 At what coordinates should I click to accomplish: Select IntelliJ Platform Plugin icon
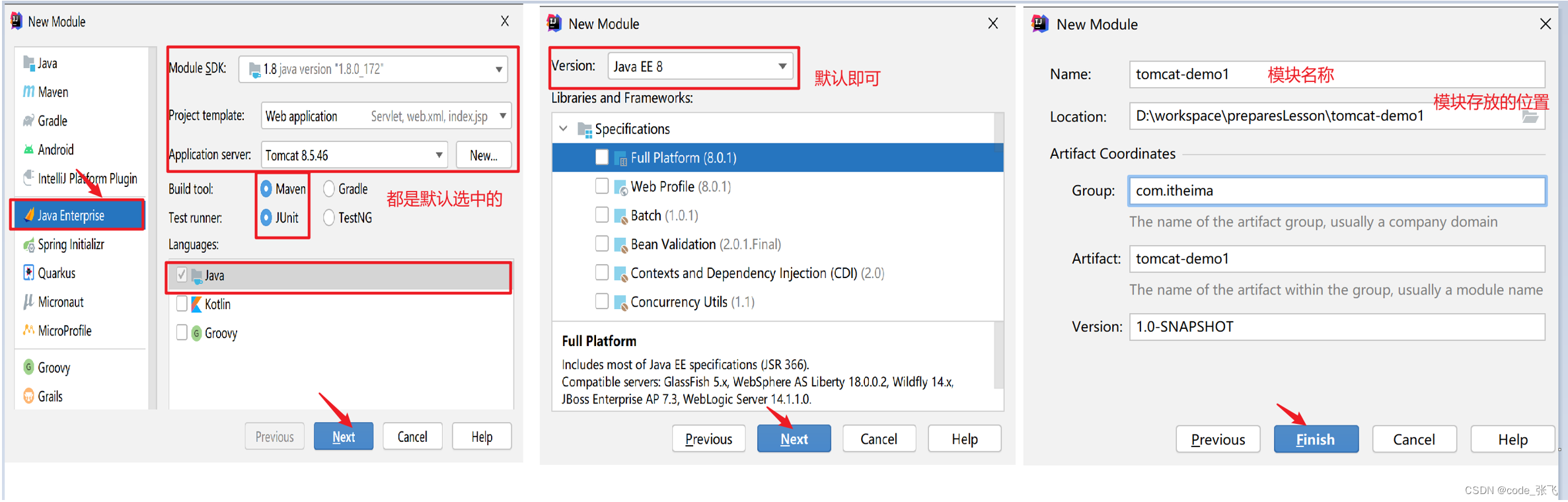point(28,178)
